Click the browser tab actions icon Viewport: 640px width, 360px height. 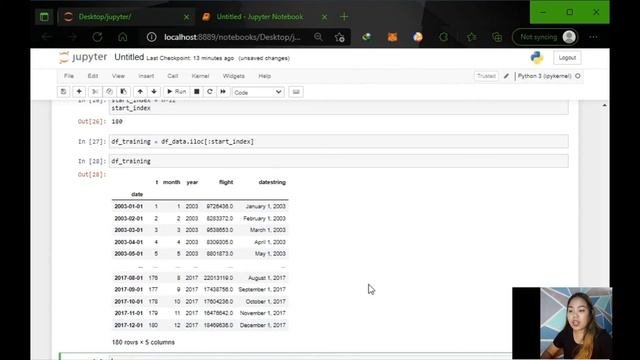click(44, 17)
